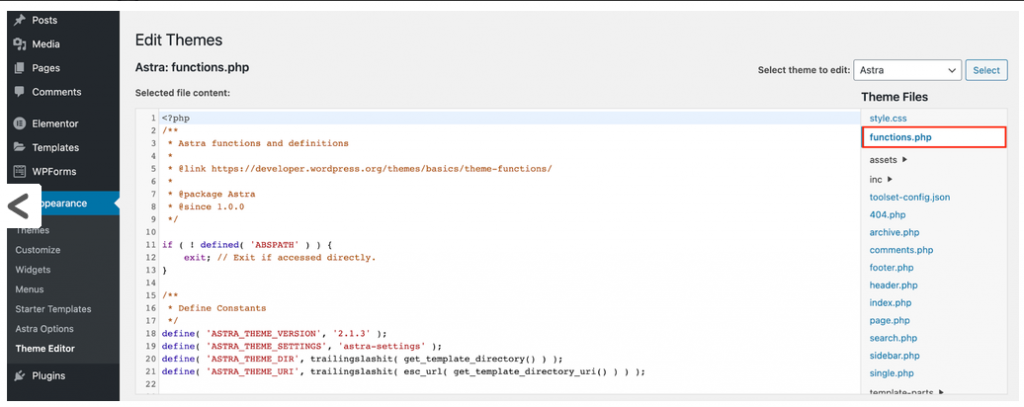Click the ASTRA_THEME_SETTINGS define line
Image resolution: width=1024 pixels, height=407 pixels.
tap(302, 346)
